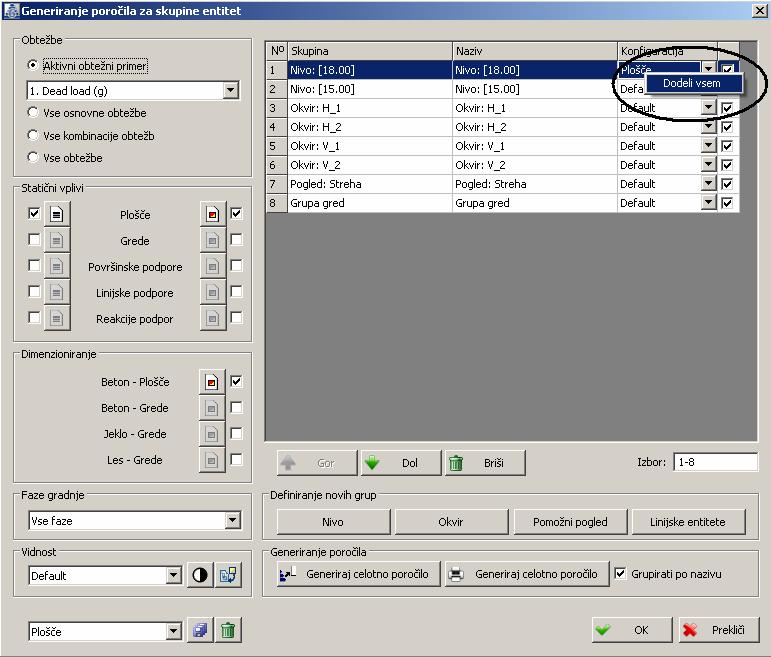Viewport: 771px width, 657px height.
Task: Select Vse osnovne obtežbe radio button
Action: tap(33, 113)
